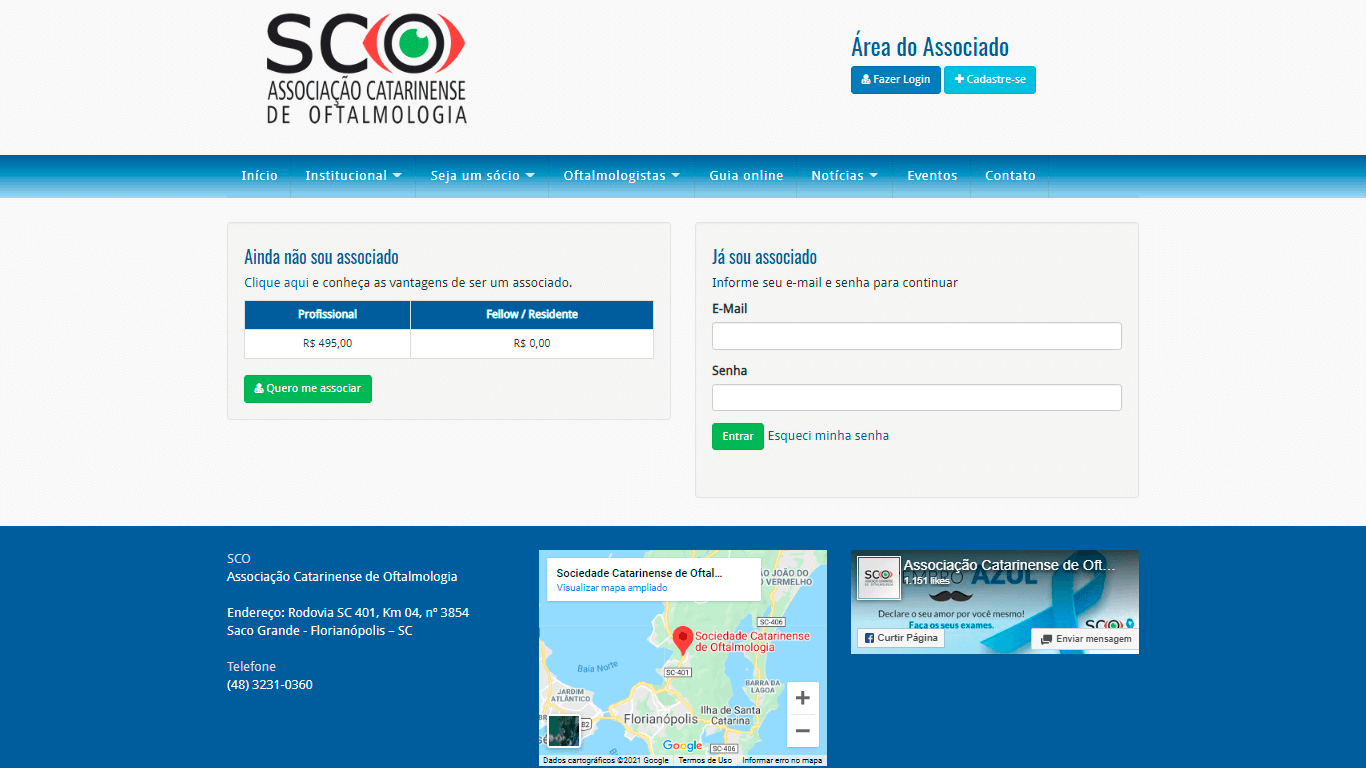Click the Facebook page profile picture
This screenshot has width=1366, height=768.
[x=879, y=578]
